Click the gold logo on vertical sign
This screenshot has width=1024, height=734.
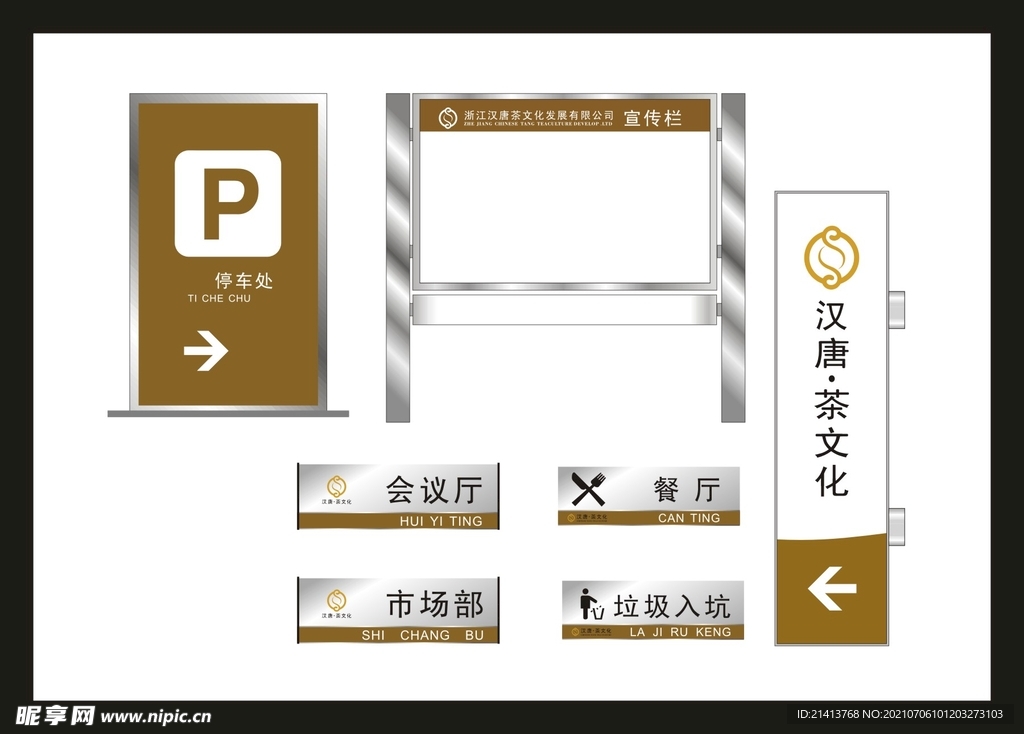pos(831,257)
